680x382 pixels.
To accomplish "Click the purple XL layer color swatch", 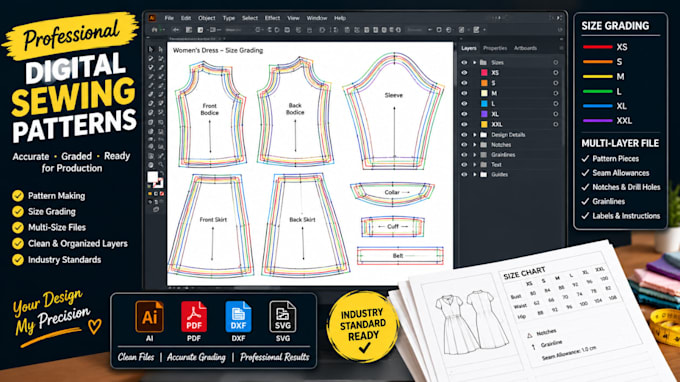I will coord(484,114).
